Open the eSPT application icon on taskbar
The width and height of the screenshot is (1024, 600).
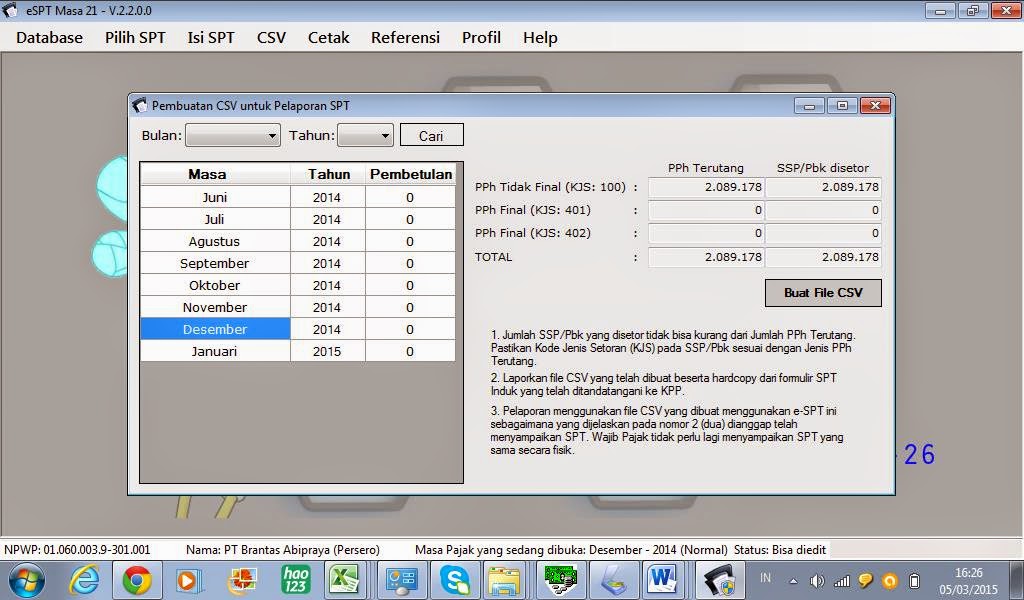(x=718, y=580)
